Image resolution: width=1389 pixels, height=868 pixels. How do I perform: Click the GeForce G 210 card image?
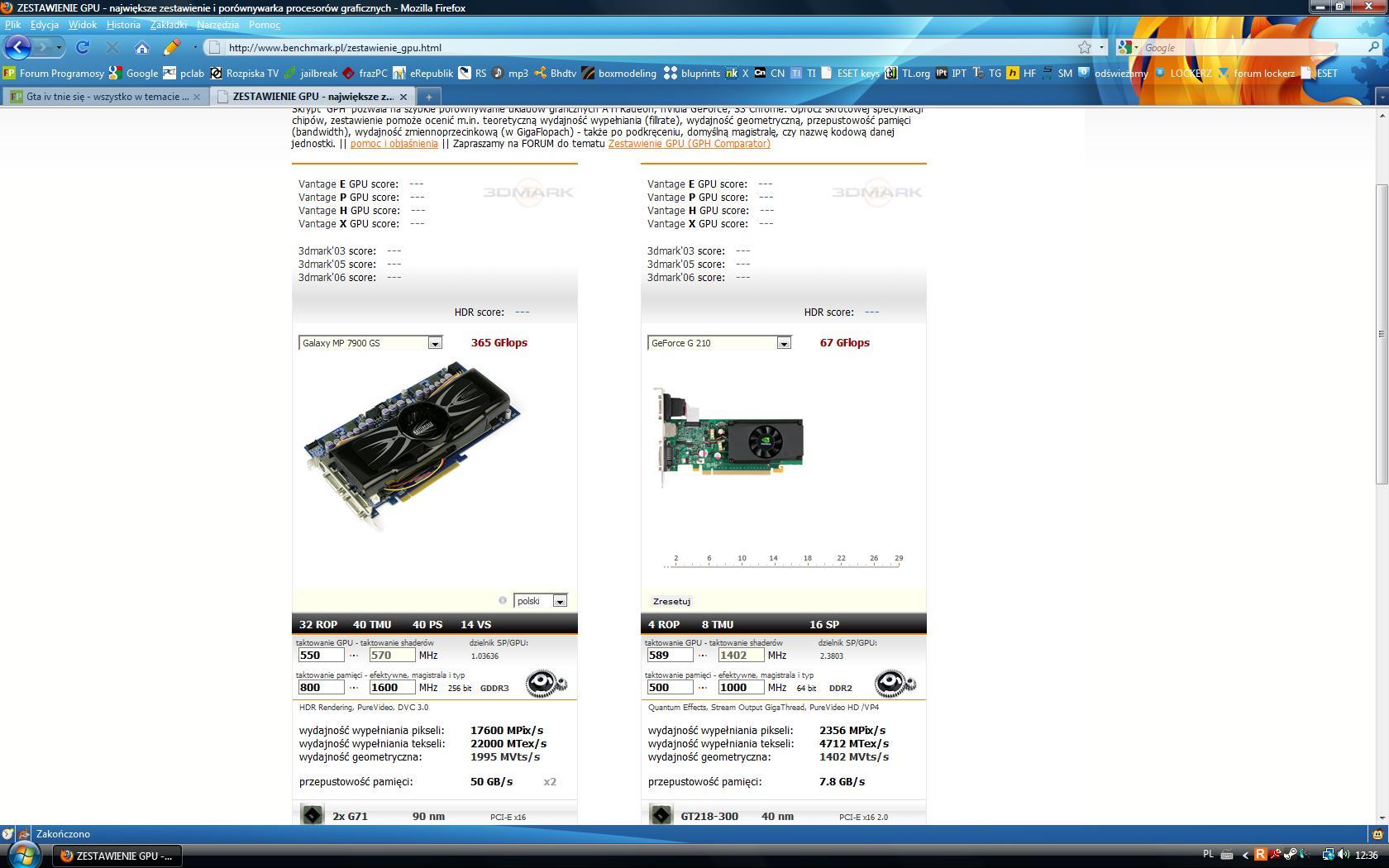(x=728, y=438)
